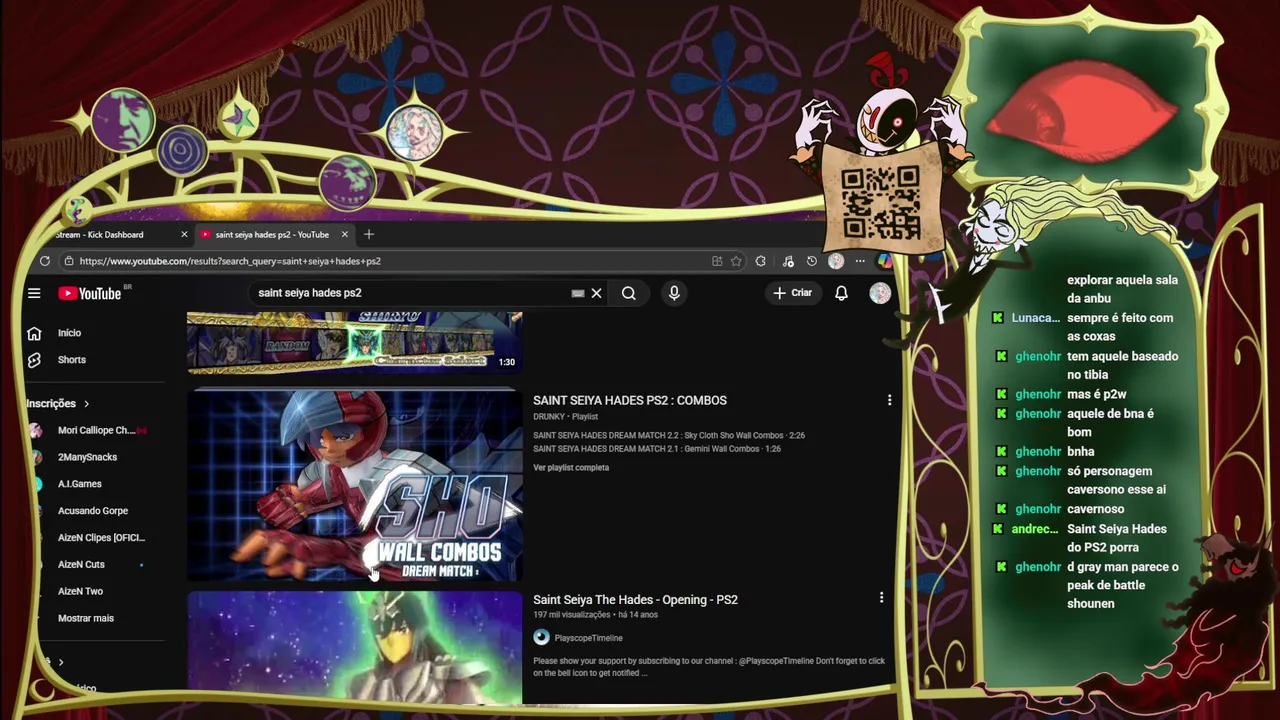Image resolution: width=1280 pixels, height=720 pixels.
Task: Bookmark page with the star icon
Action: click(x=736, y=261)
